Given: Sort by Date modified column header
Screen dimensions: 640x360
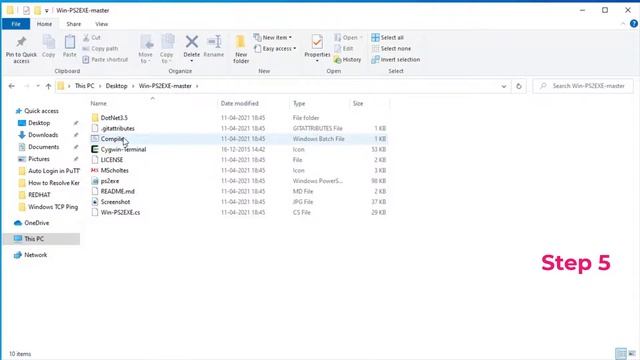Looking at the screenshot, I should pos(240,104).
